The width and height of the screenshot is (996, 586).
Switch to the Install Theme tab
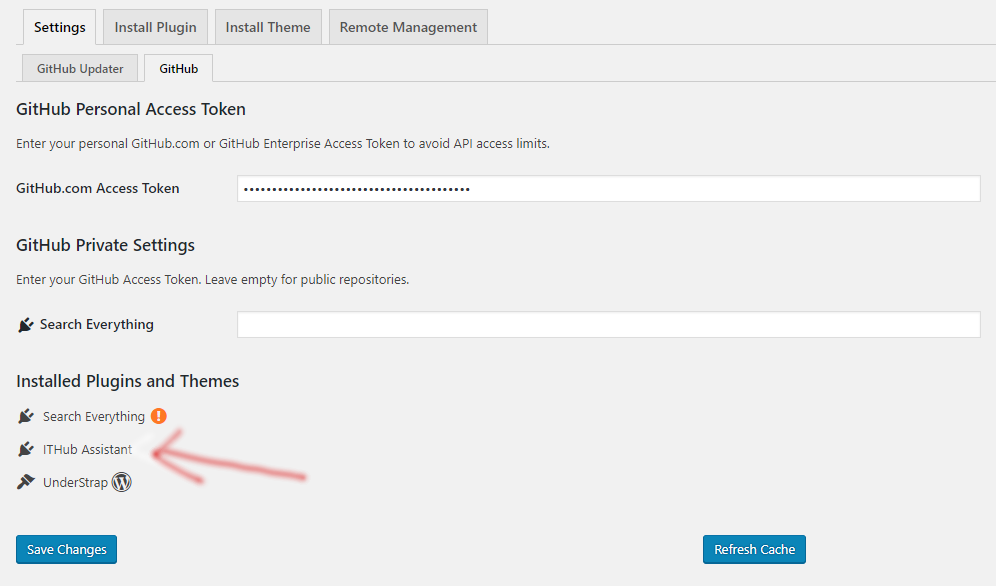[x=268, y=27]
